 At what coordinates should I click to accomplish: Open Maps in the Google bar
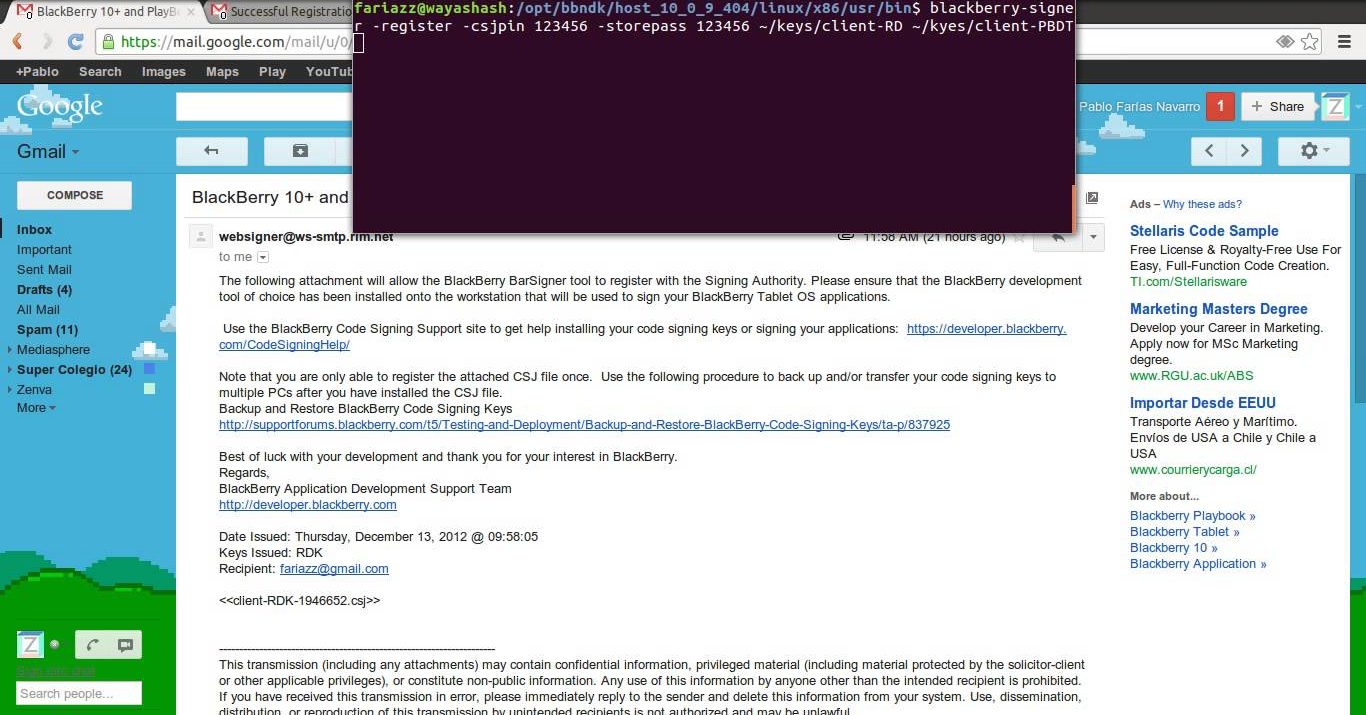click(x=222, y=72)
